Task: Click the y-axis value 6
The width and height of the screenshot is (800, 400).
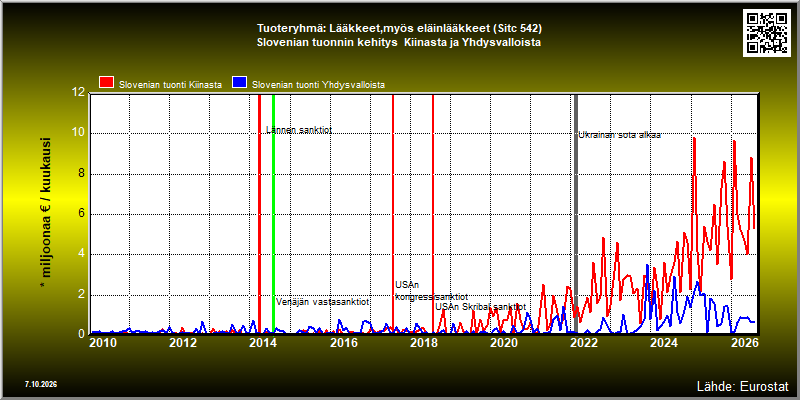Action: pos(81,214)
